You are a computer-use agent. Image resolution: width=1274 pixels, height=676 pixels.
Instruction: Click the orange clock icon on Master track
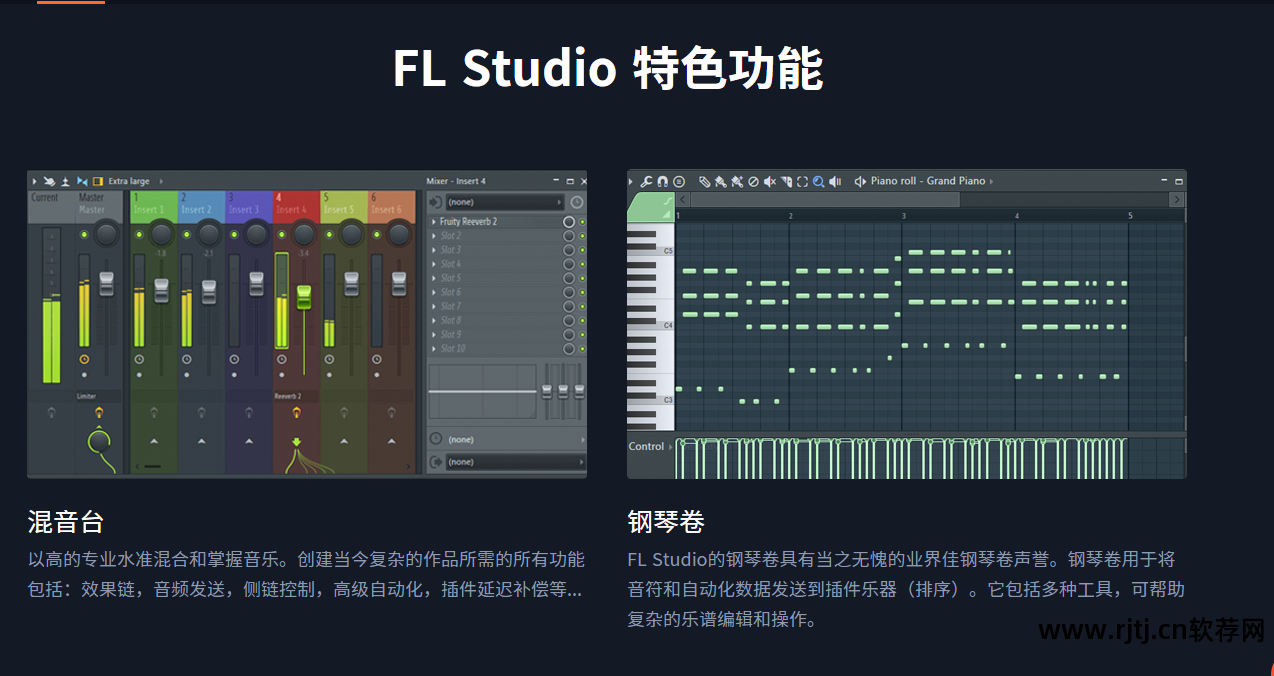pyautogui.click(x=84, y=359)
